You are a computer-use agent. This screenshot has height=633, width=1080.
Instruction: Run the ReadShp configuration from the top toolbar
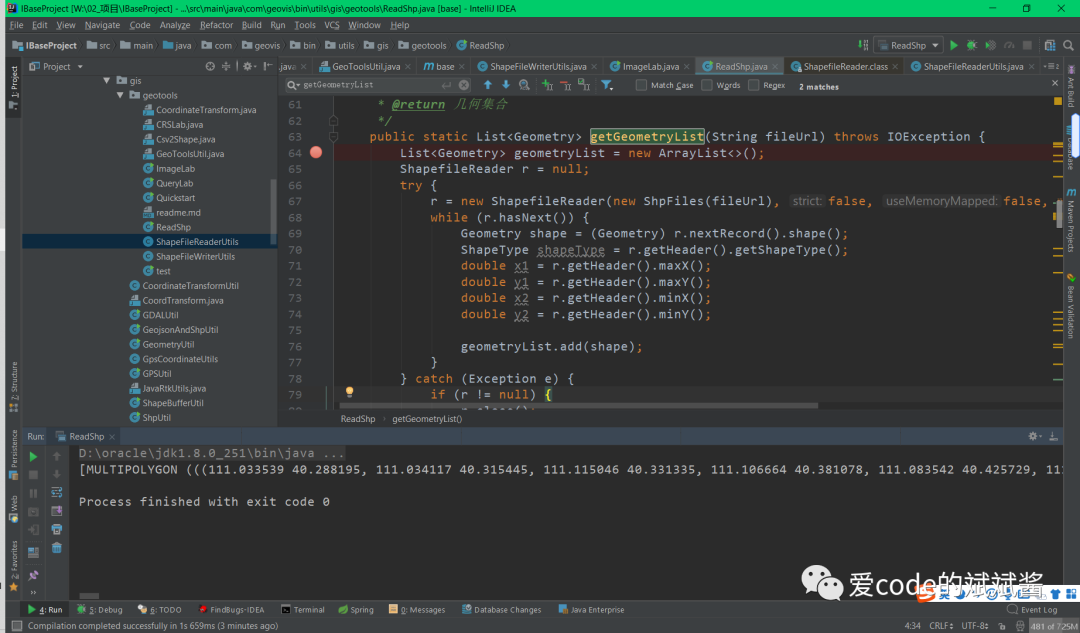pyautogui.click(x=954, y=45)
